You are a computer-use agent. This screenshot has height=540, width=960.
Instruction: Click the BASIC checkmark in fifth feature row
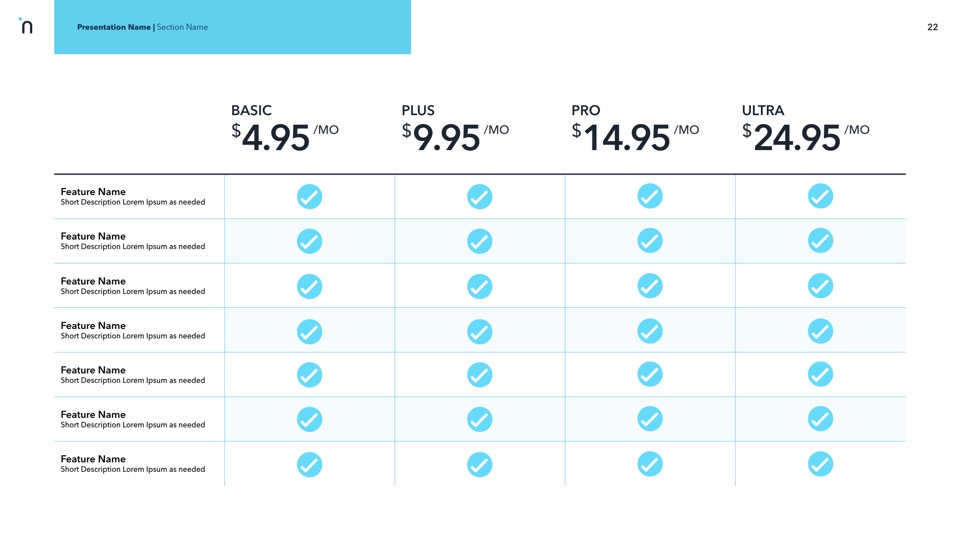pyautogui.click(x=310, y=375)
